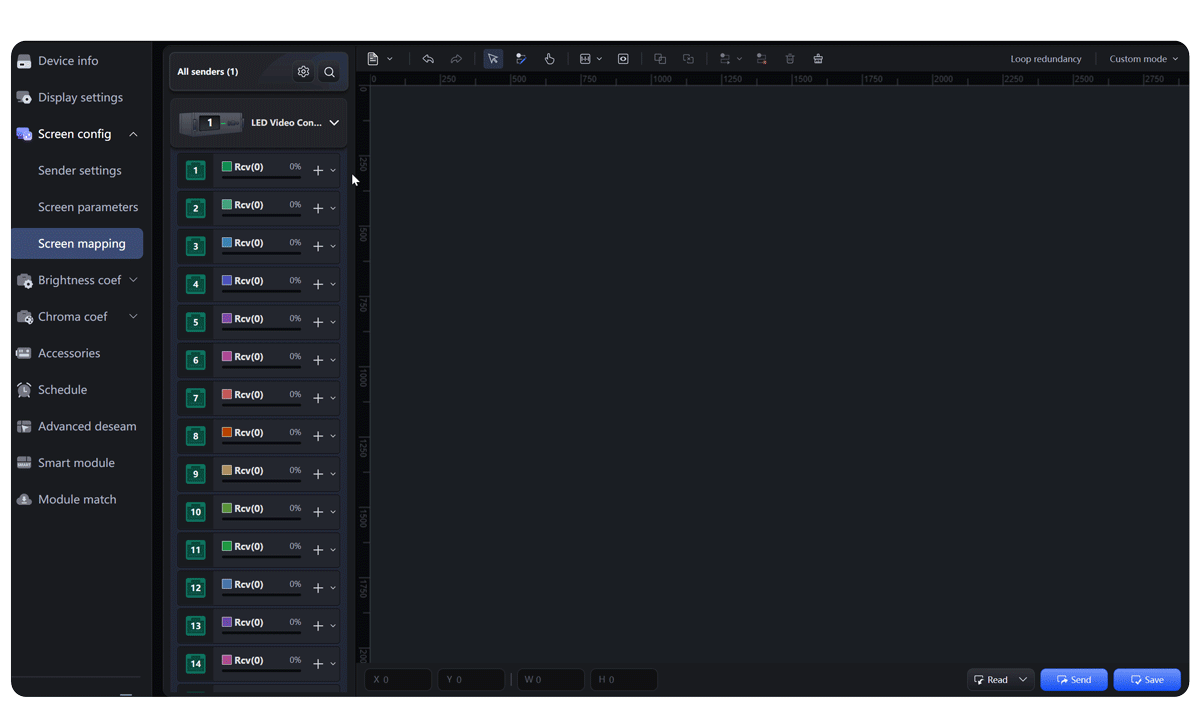Screen dimensions: 1200x716
Task: Click the undo arrow in toolbar
Action: click(428, 59)
